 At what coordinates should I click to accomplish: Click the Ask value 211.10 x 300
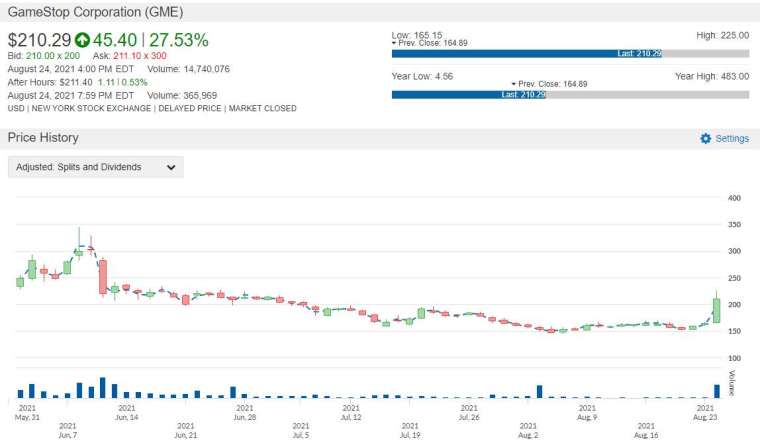(x=140, y=56)
